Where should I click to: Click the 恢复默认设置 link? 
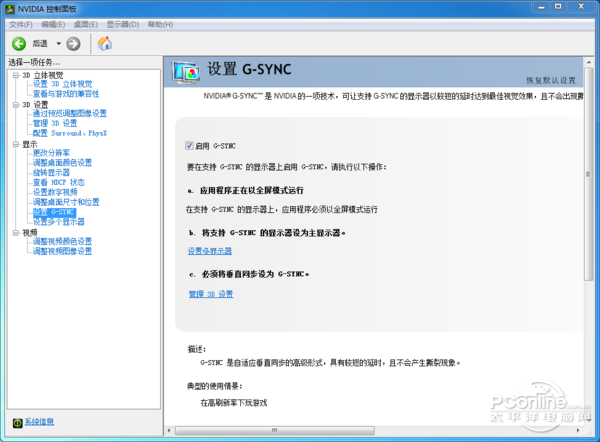[551, 80]
